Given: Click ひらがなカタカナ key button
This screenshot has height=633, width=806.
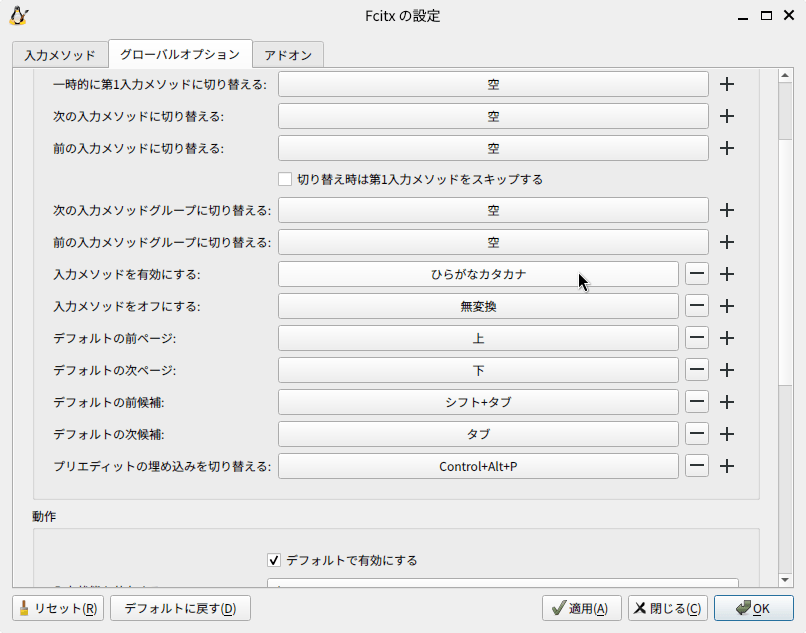Looking at the screenshot, I should tap(478, 274).
